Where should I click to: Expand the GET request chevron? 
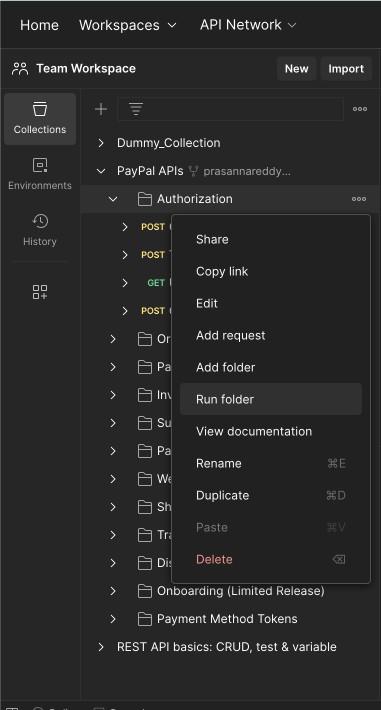[125, 283]
